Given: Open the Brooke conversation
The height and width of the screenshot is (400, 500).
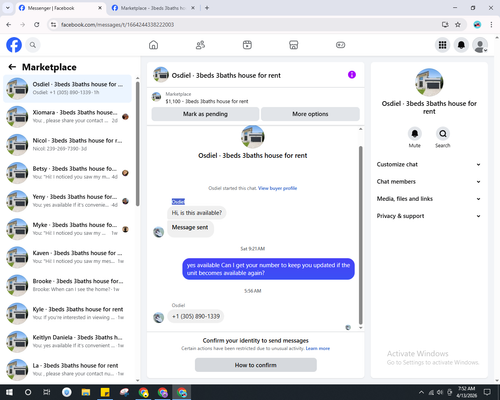Looking at the screenshot, I should coord(67,285).
